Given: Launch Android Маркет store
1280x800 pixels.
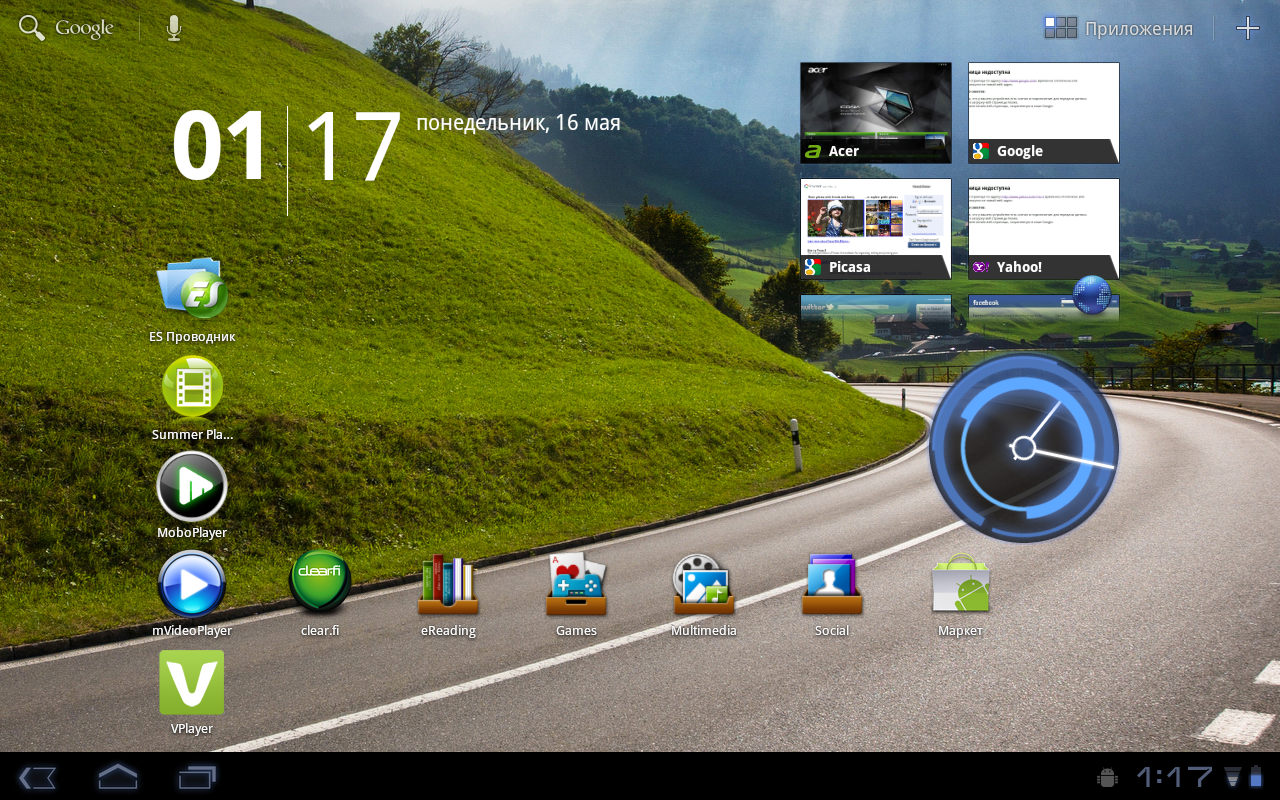Looking at the screenshot, I should point(960,585).
